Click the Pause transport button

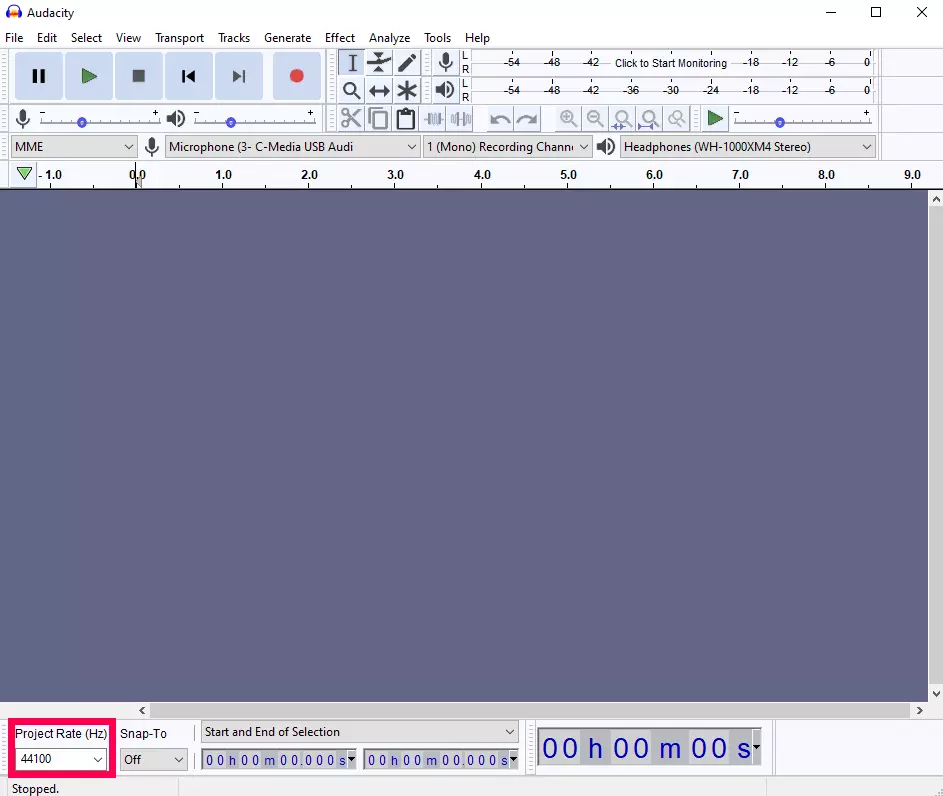tap(39, 76)
